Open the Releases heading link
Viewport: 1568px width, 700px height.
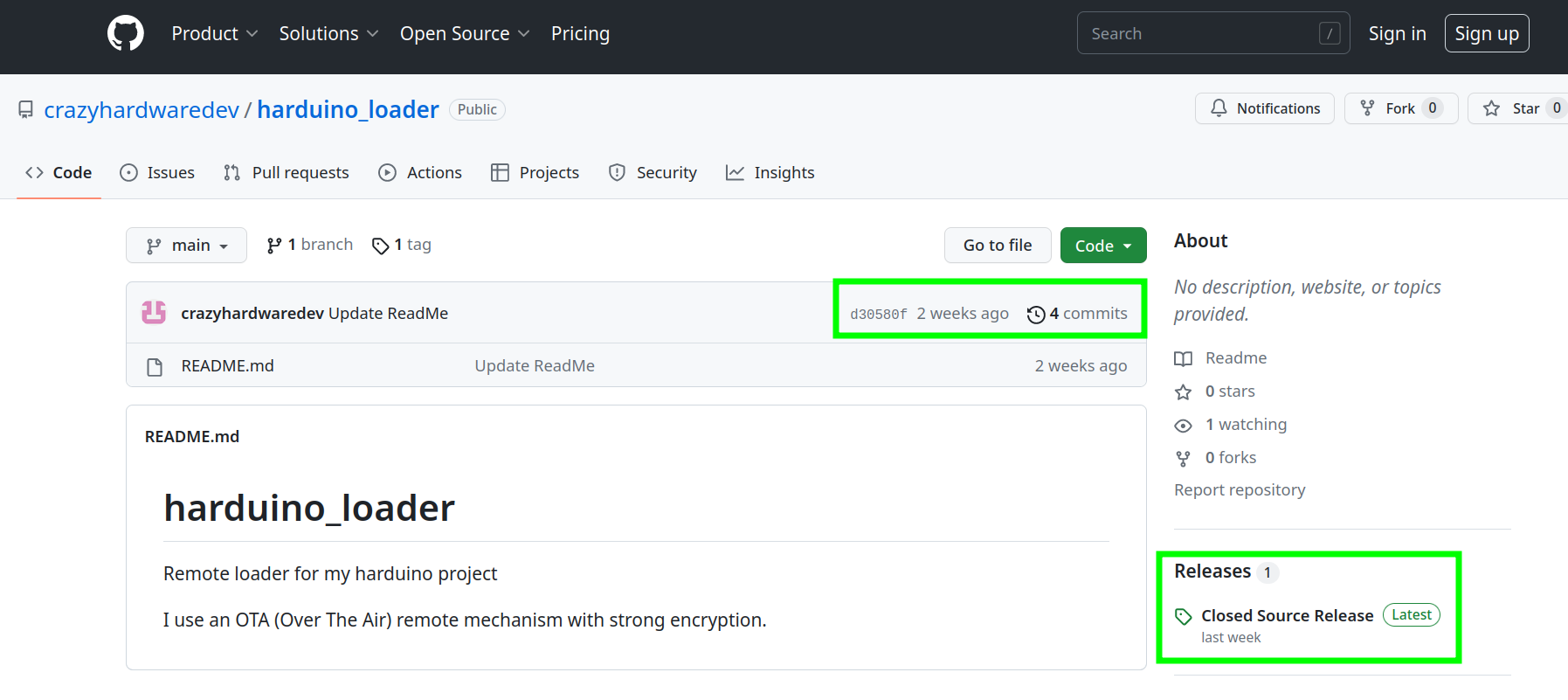click(1212, 572)
